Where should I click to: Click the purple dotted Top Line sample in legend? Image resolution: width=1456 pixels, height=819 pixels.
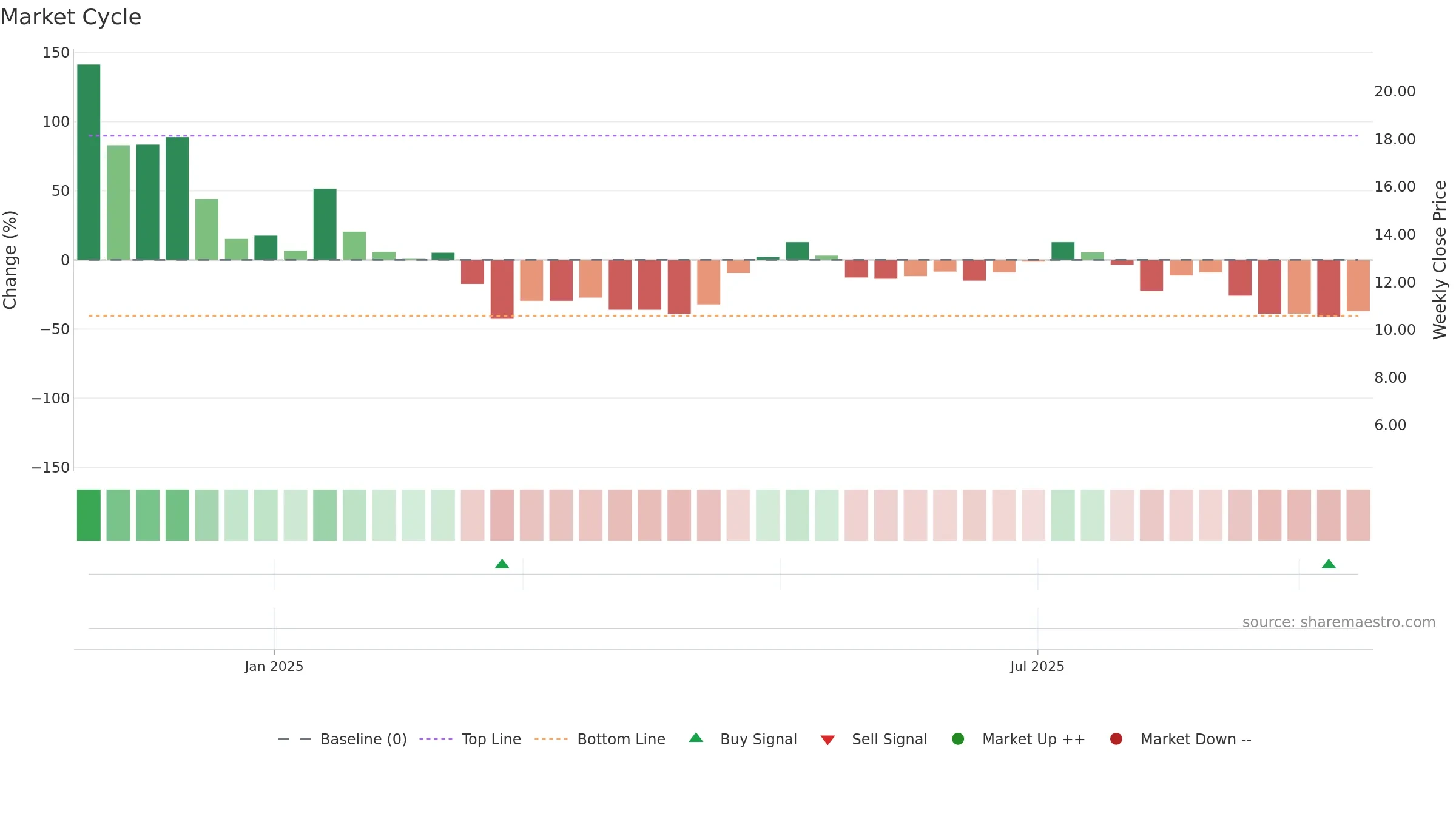tap(436, 739)
